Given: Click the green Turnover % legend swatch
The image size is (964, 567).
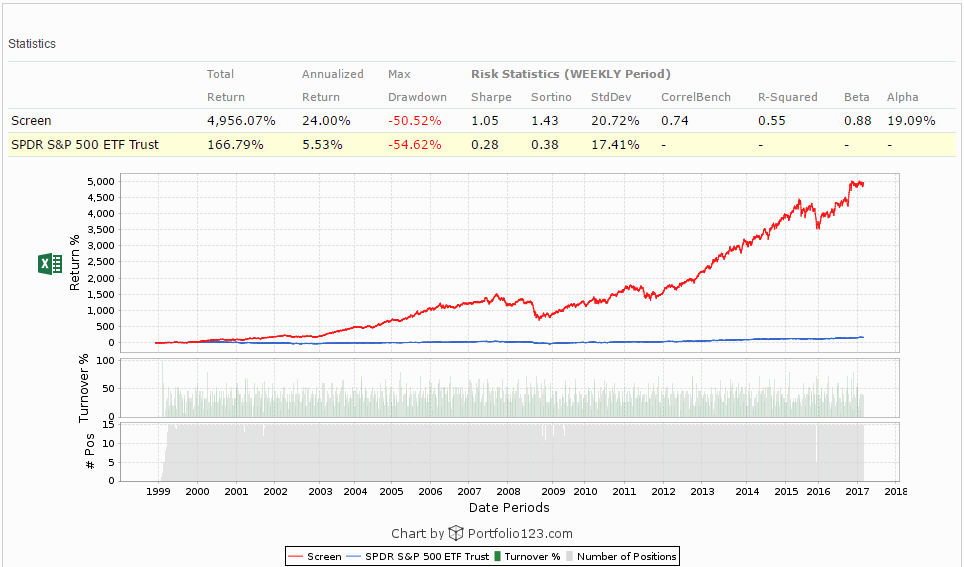Looking at the screenshot, I should [x=498, y=557].
